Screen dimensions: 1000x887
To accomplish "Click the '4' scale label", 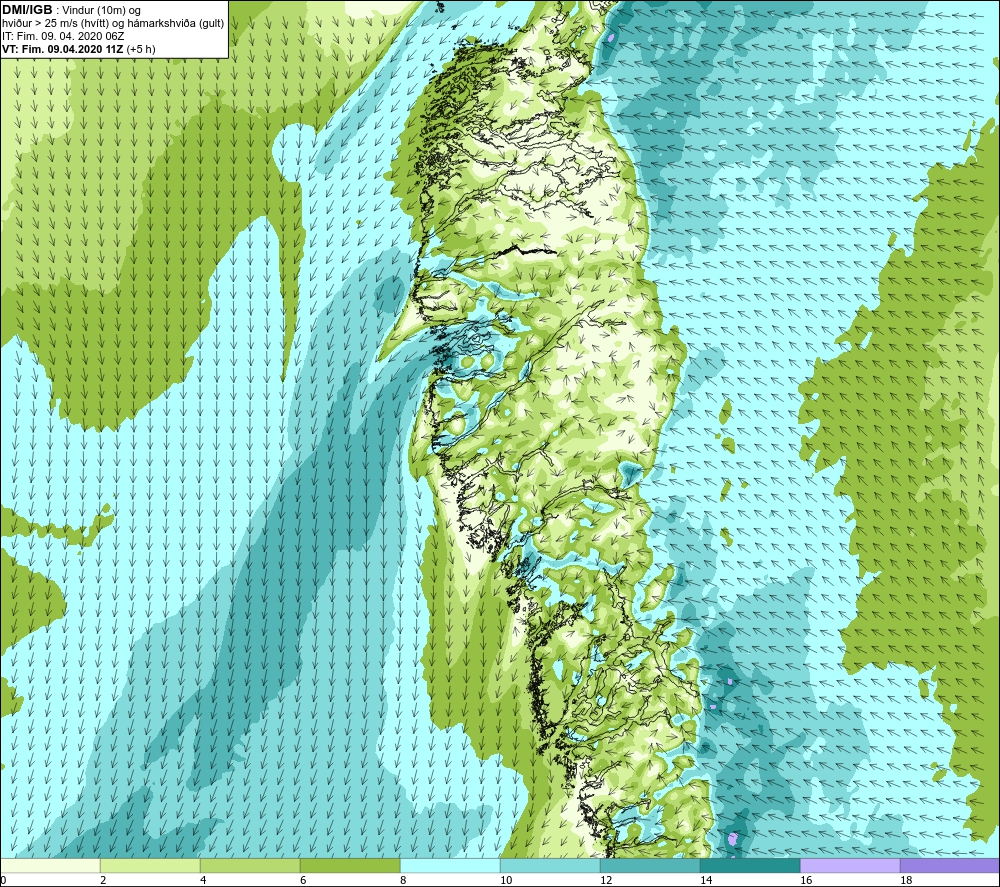I will (x=203, y=880).
